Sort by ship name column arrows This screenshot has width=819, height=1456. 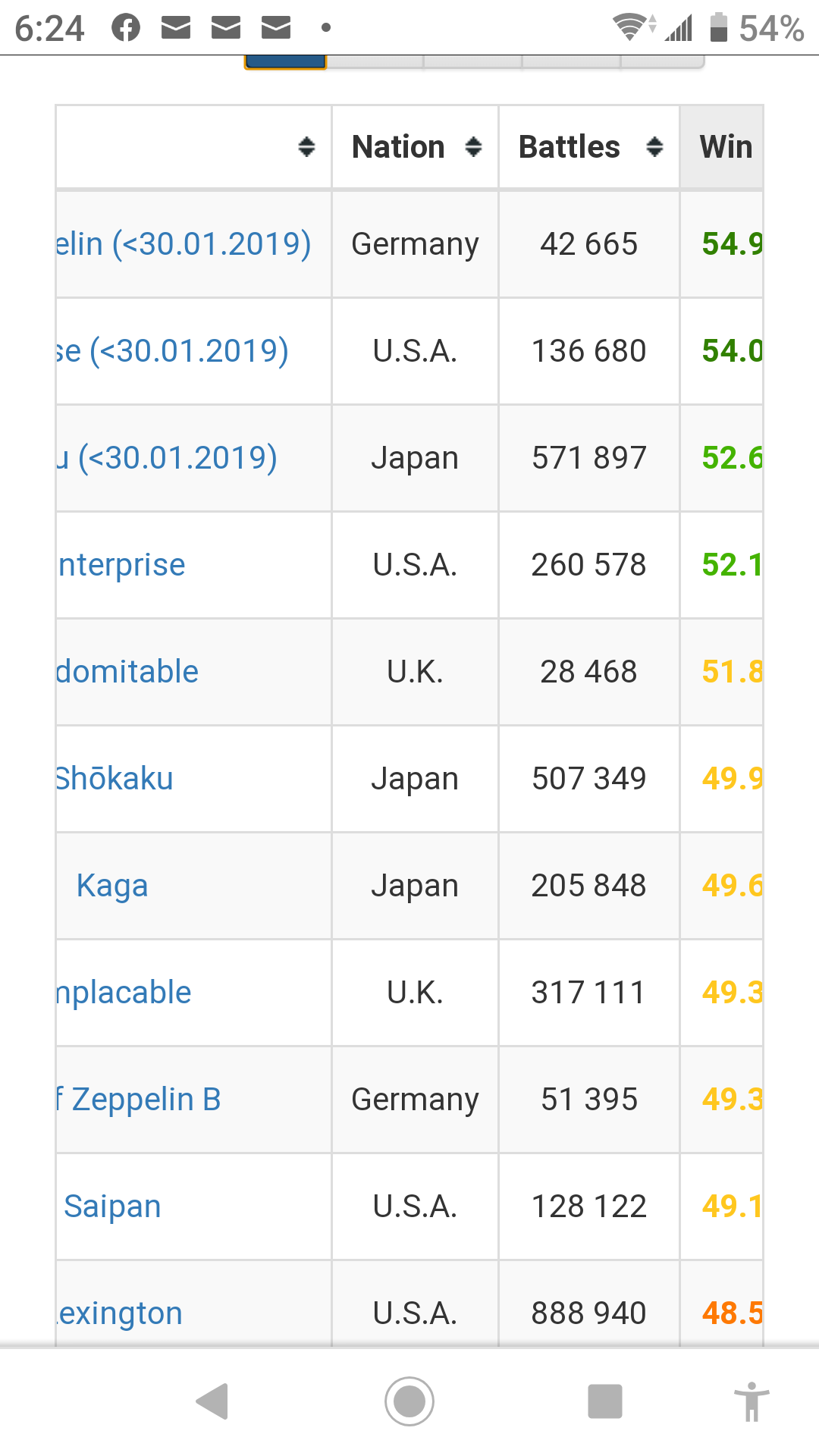click(x=306, y=147)
